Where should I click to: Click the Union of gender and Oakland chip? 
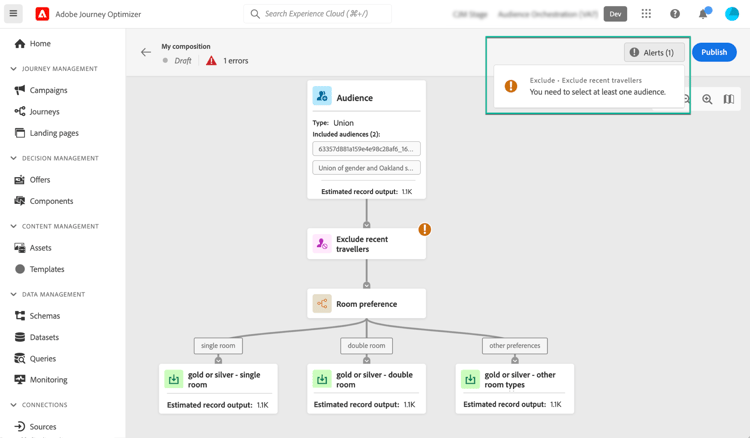pyautogui.click(x=366, y=168)
